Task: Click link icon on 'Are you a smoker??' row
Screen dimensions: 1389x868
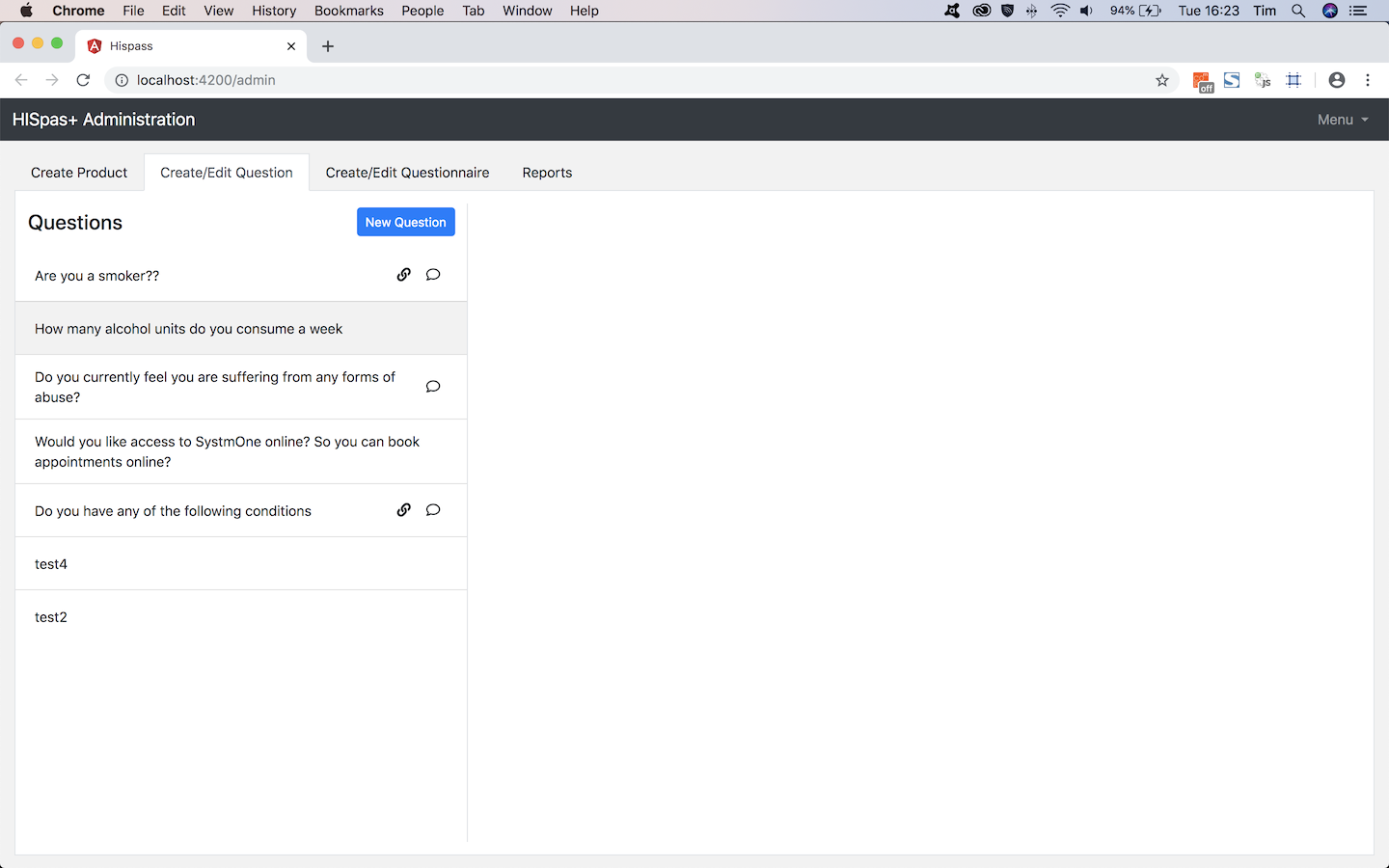Action: pos(404,275)
